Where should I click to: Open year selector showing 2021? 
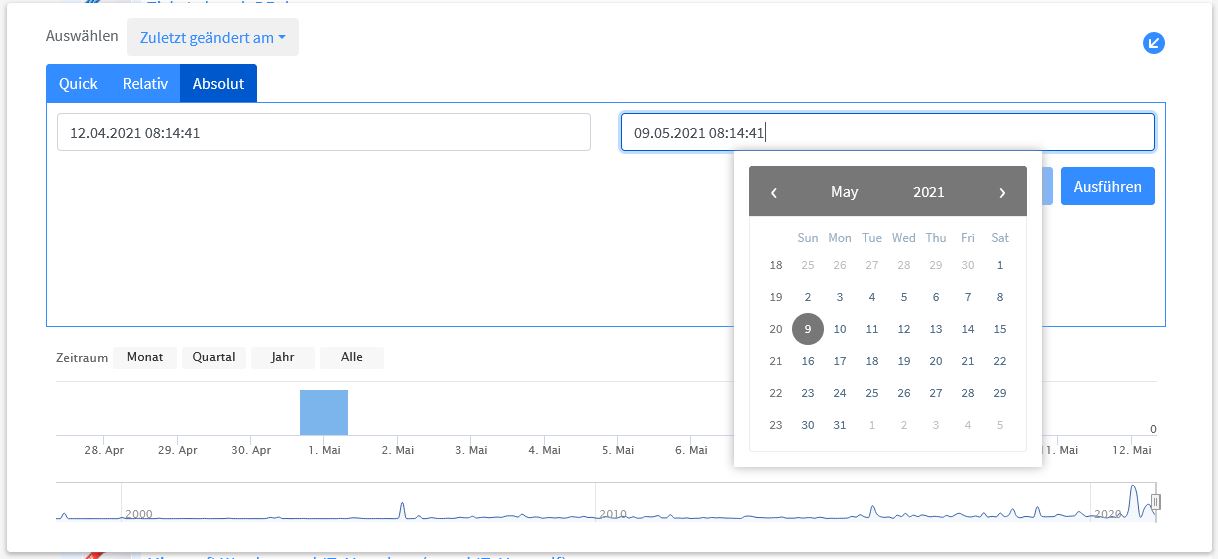929,192
